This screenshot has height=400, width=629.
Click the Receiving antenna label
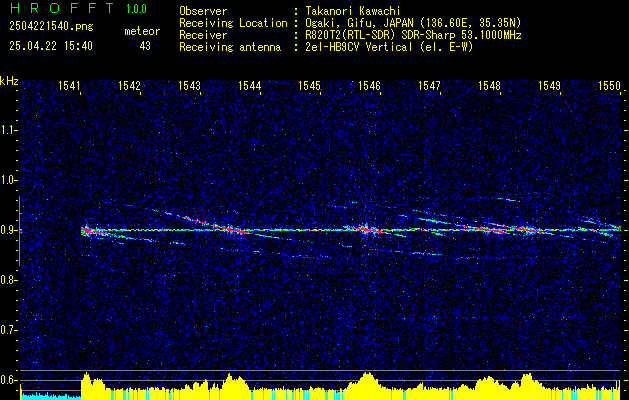(230, 47)
